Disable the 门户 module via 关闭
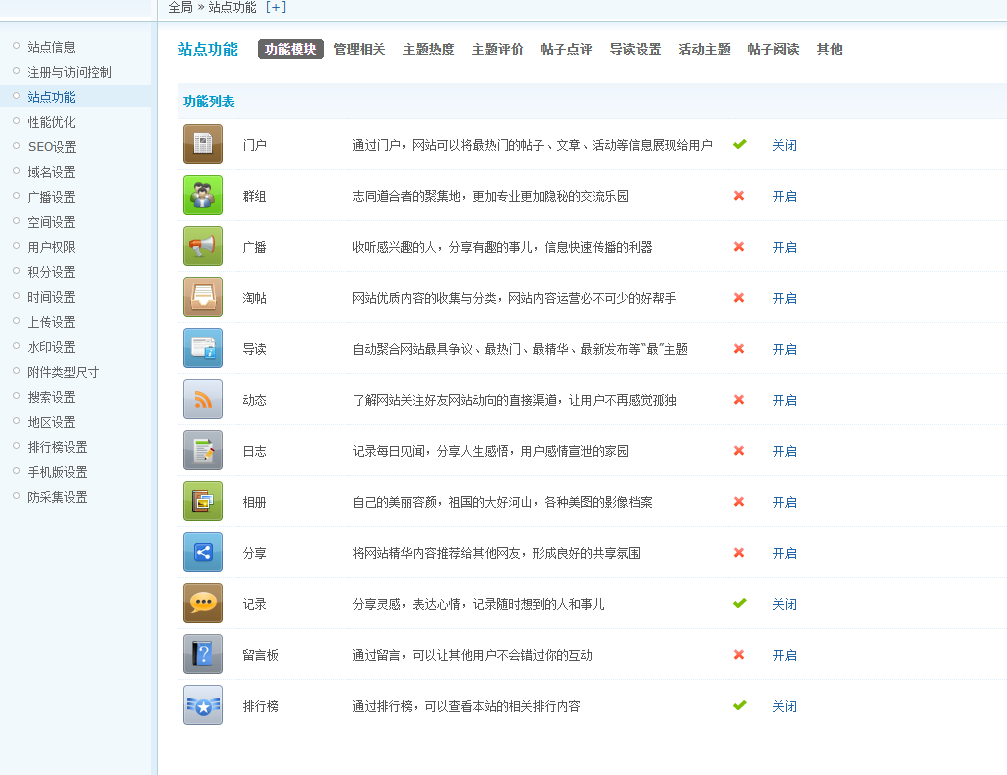The width and height of the screenshot is (1007, 775). click(784, 145)
